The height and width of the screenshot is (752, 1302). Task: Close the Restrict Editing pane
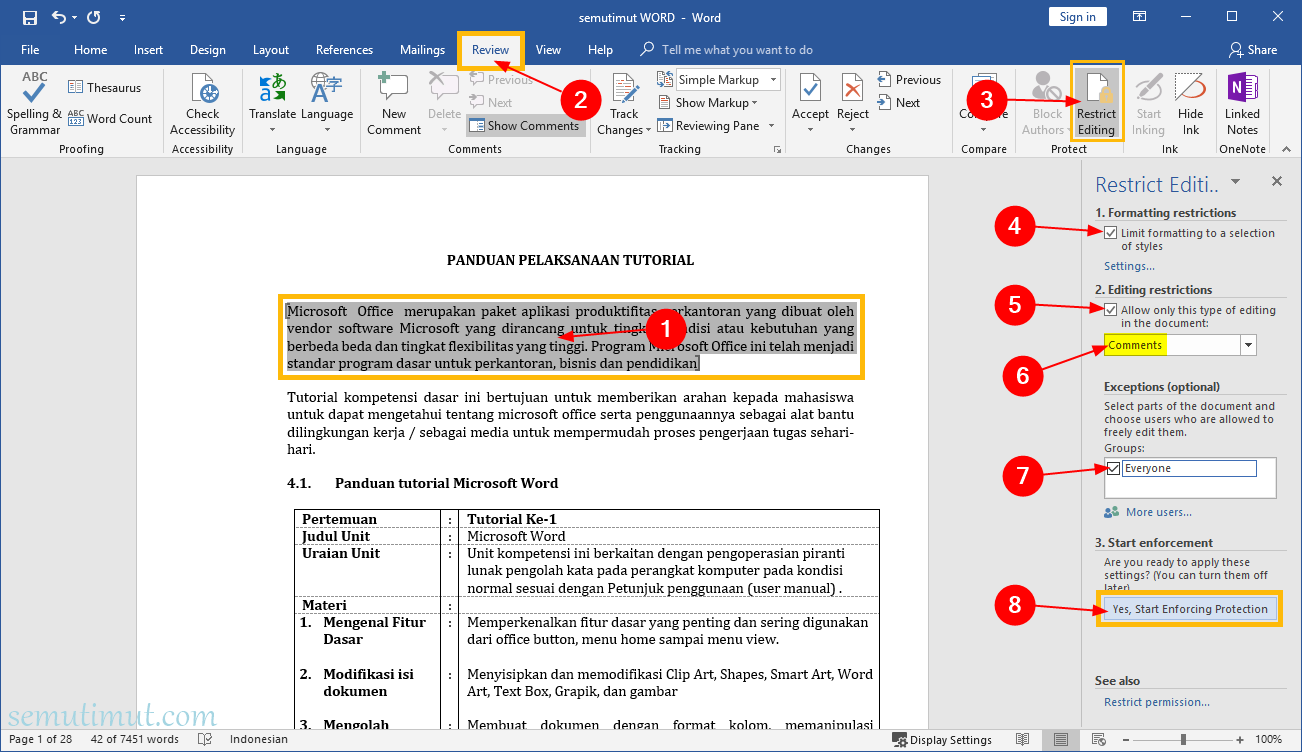(1276, 182)
